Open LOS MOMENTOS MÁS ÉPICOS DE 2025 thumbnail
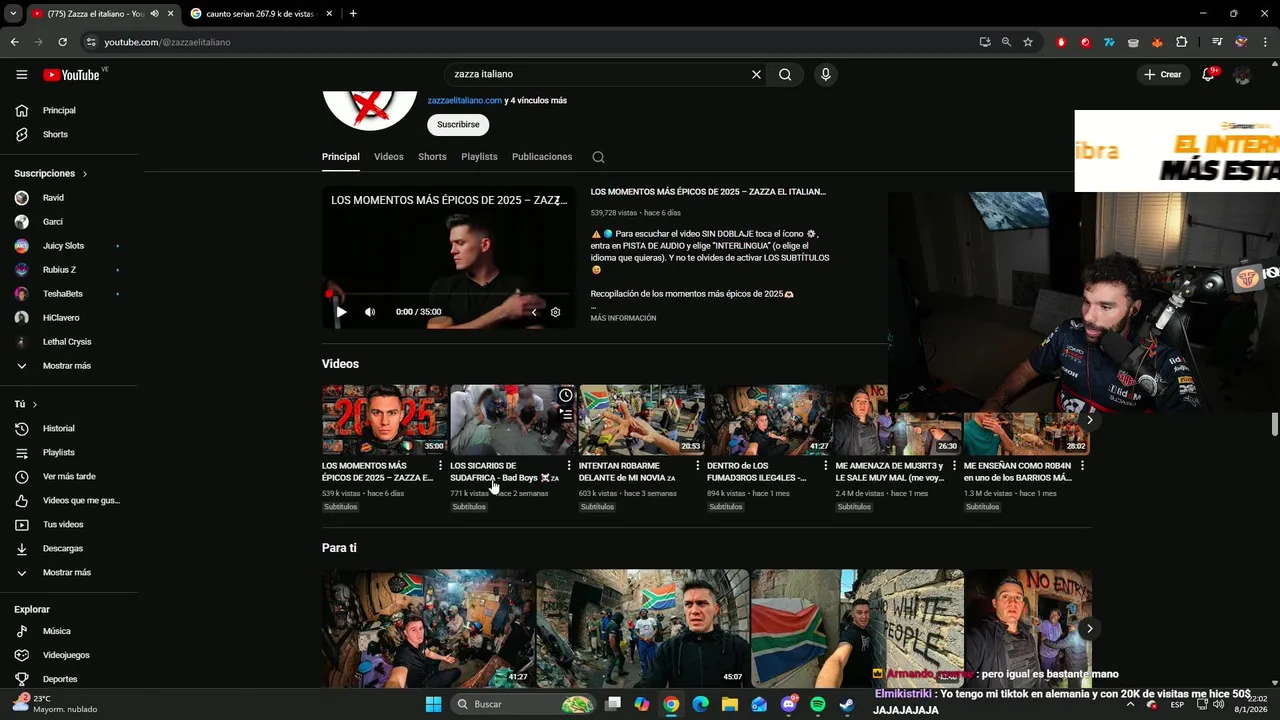Screen dimensions: 1280x720 384,420
